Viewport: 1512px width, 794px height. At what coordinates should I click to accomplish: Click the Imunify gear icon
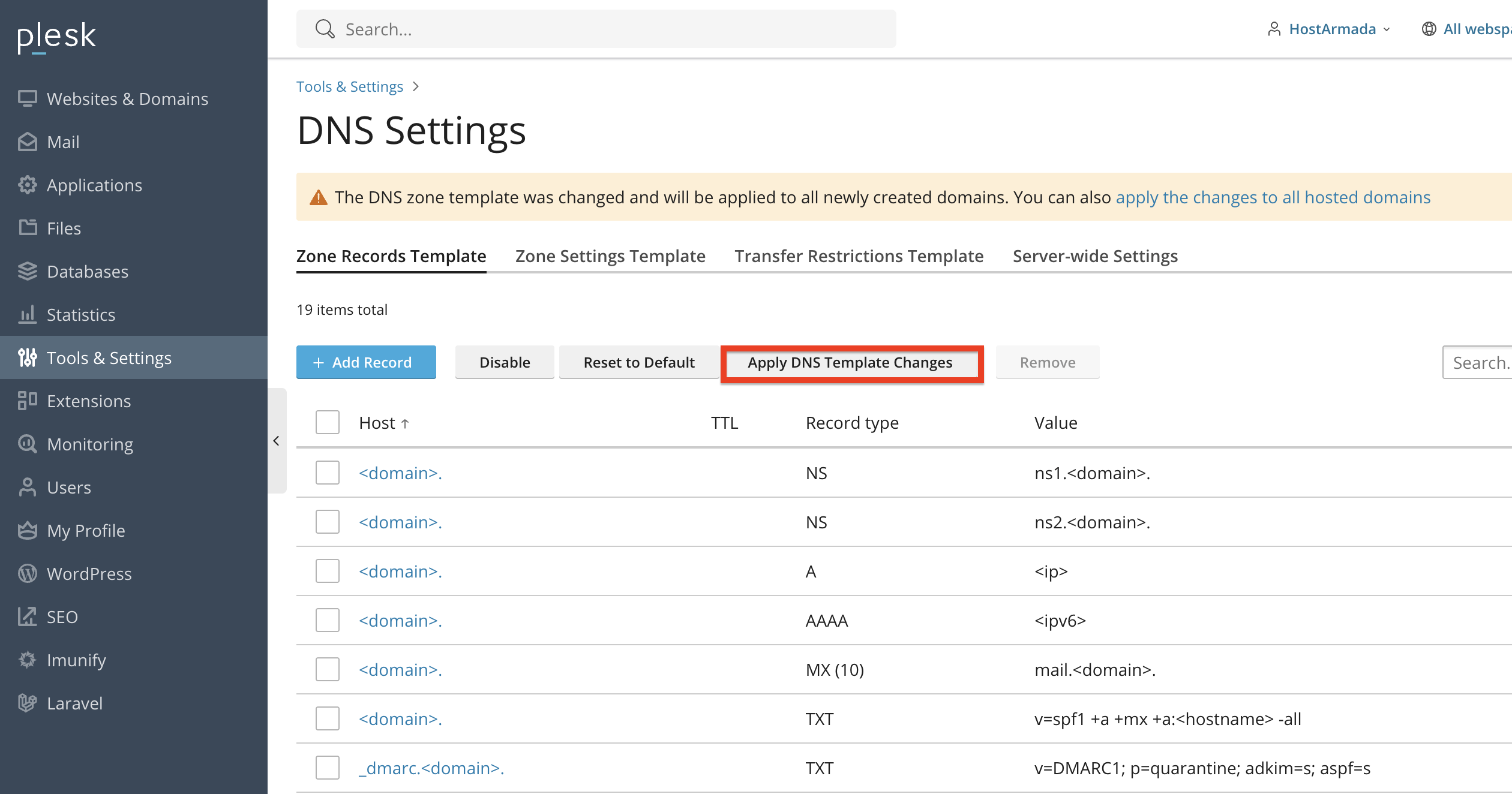point(28,660)
